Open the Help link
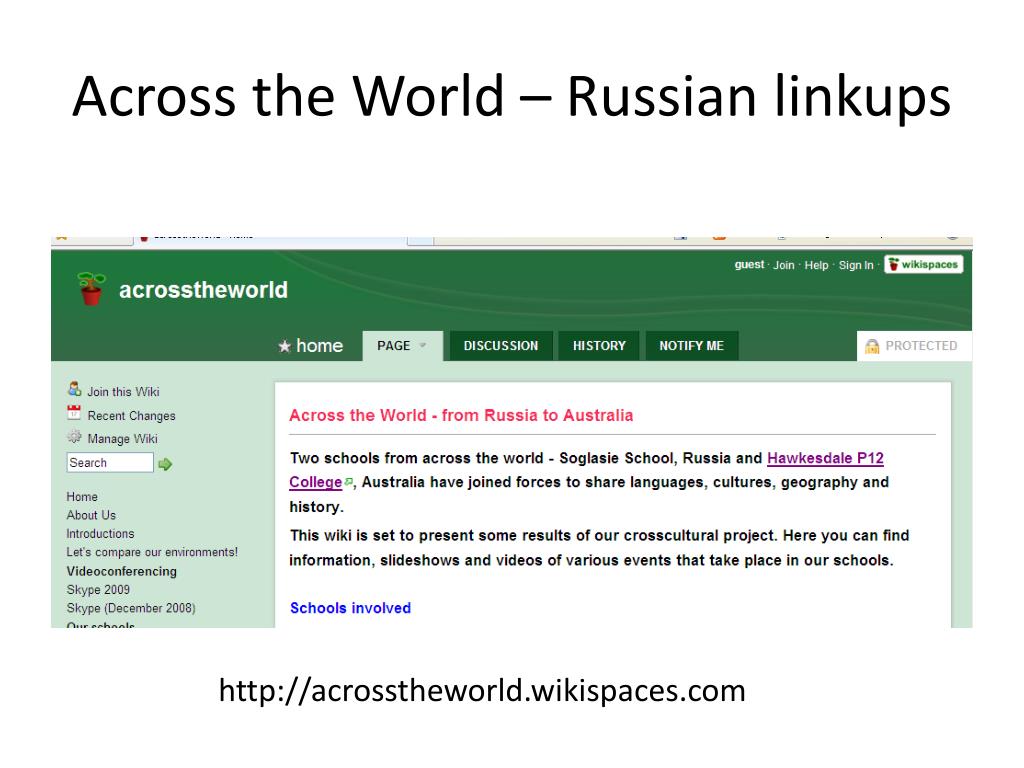This screenshot has height=768, width=1024. tap(816, 265)
